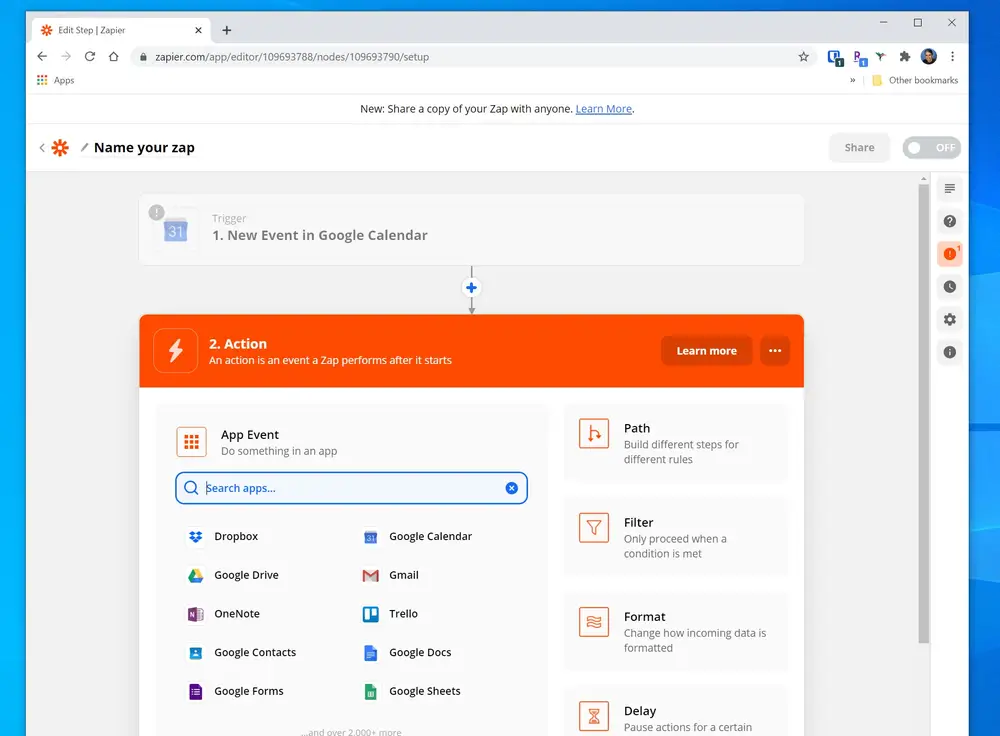Click the Share button
The height and width of the screenshot is (736, 1000).
pos(859,147)
